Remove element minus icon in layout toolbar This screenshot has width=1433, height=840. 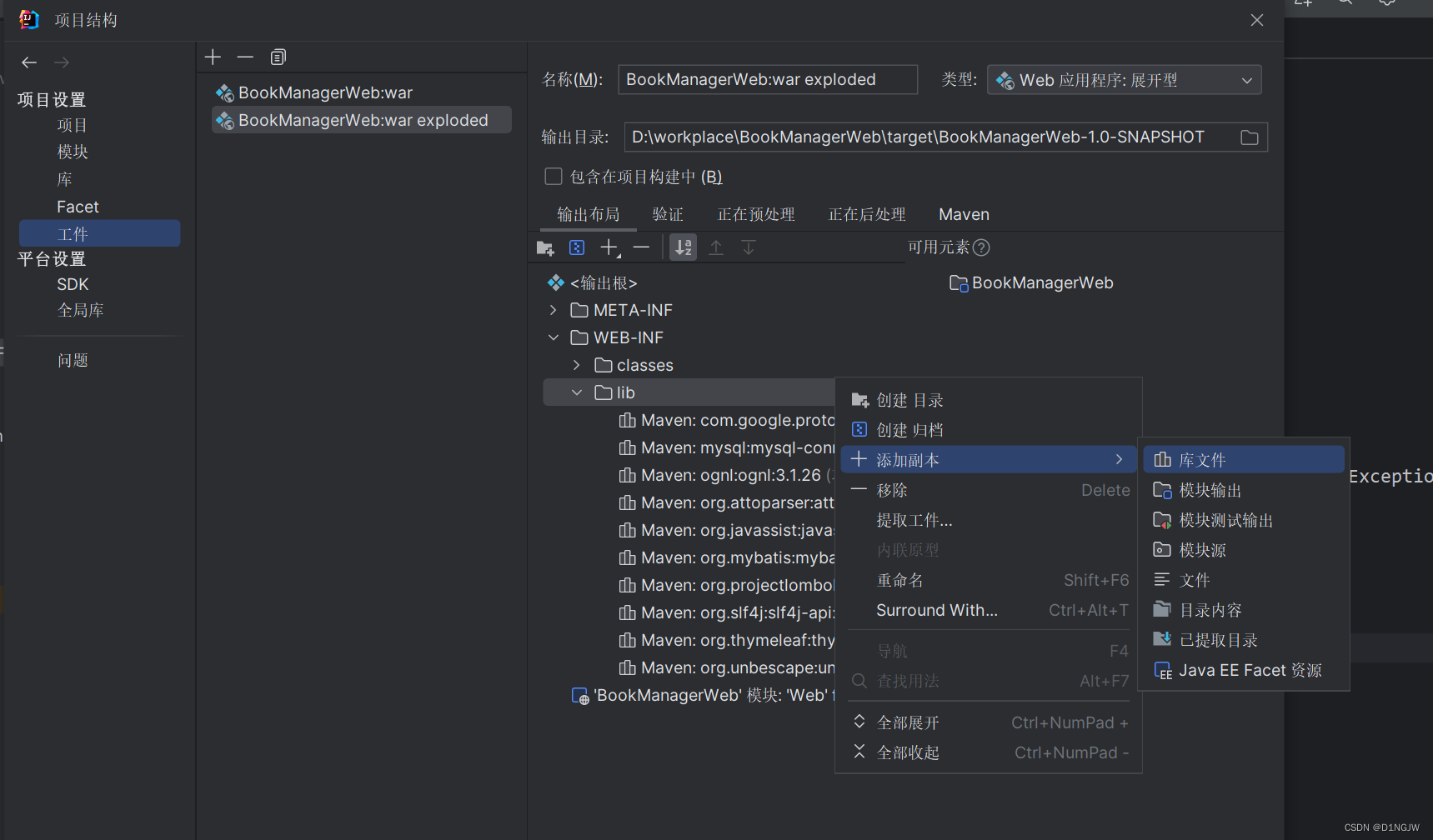(x=641, y=247)
